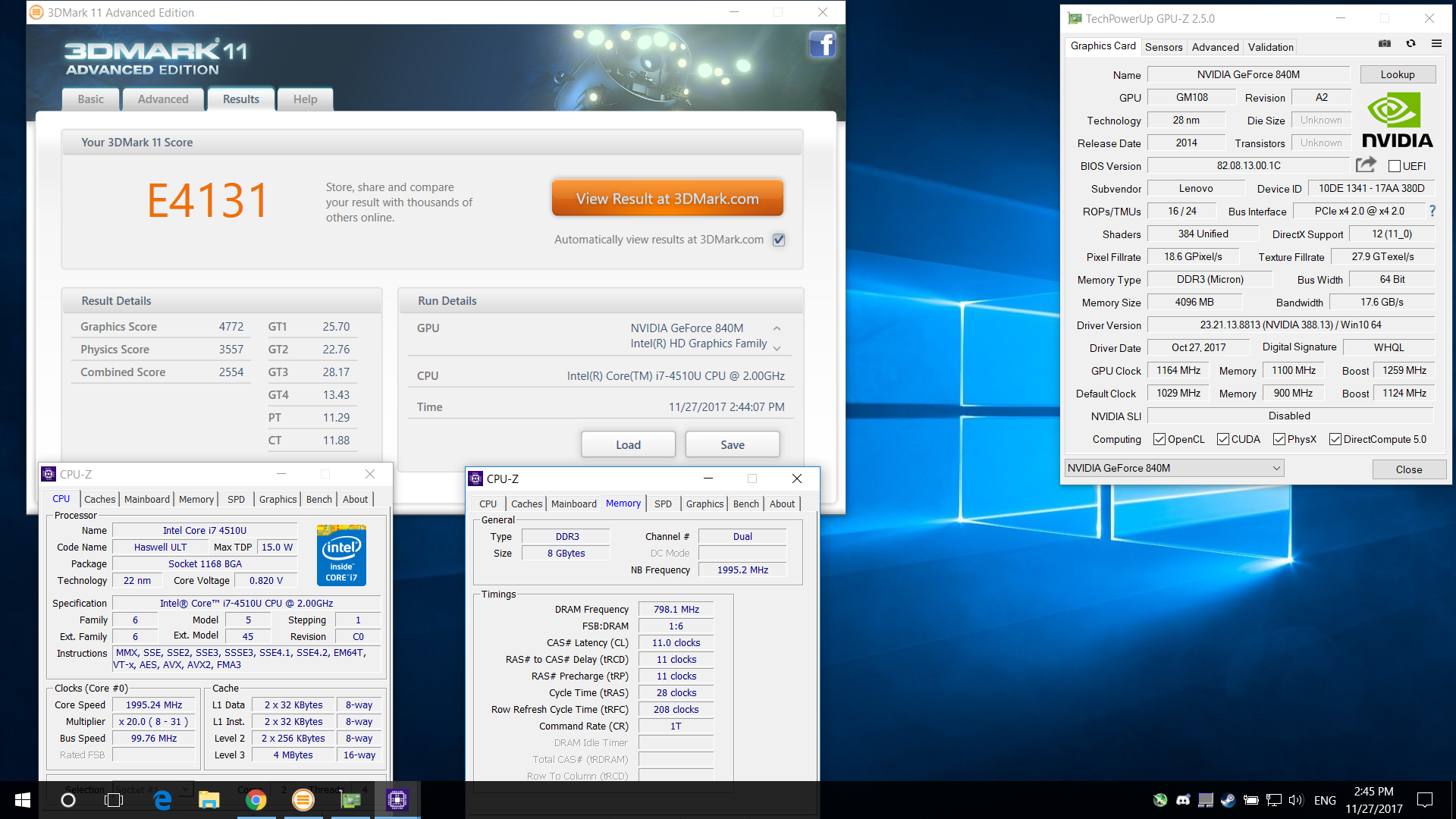Open Cortana search circle in taskbar
The height and width of the screenshot is (819, 1456).
click(68, 800)
